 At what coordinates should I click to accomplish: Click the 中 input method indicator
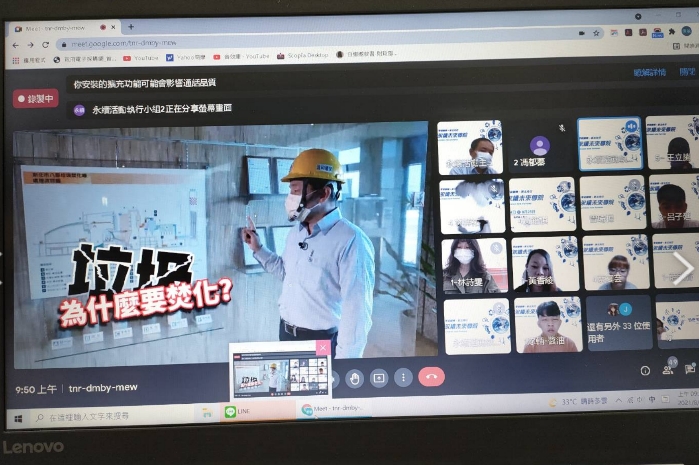(x=652, y=399)
